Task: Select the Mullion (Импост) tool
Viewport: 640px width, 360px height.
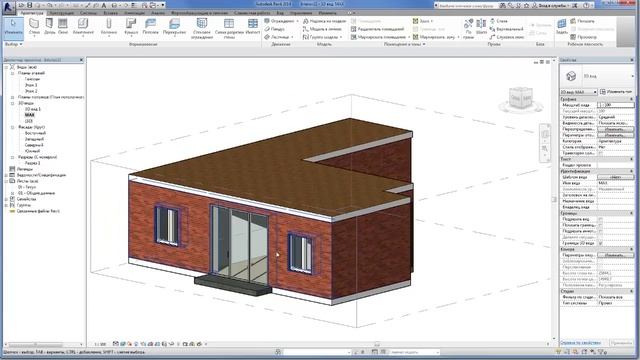Action: click(253, 27)
